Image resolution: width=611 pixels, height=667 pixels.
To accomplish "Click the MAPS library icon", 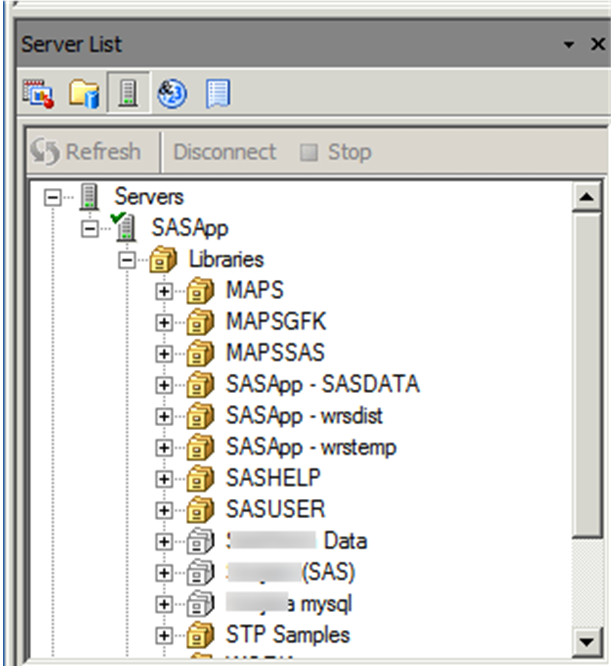I will pos(200,291).
